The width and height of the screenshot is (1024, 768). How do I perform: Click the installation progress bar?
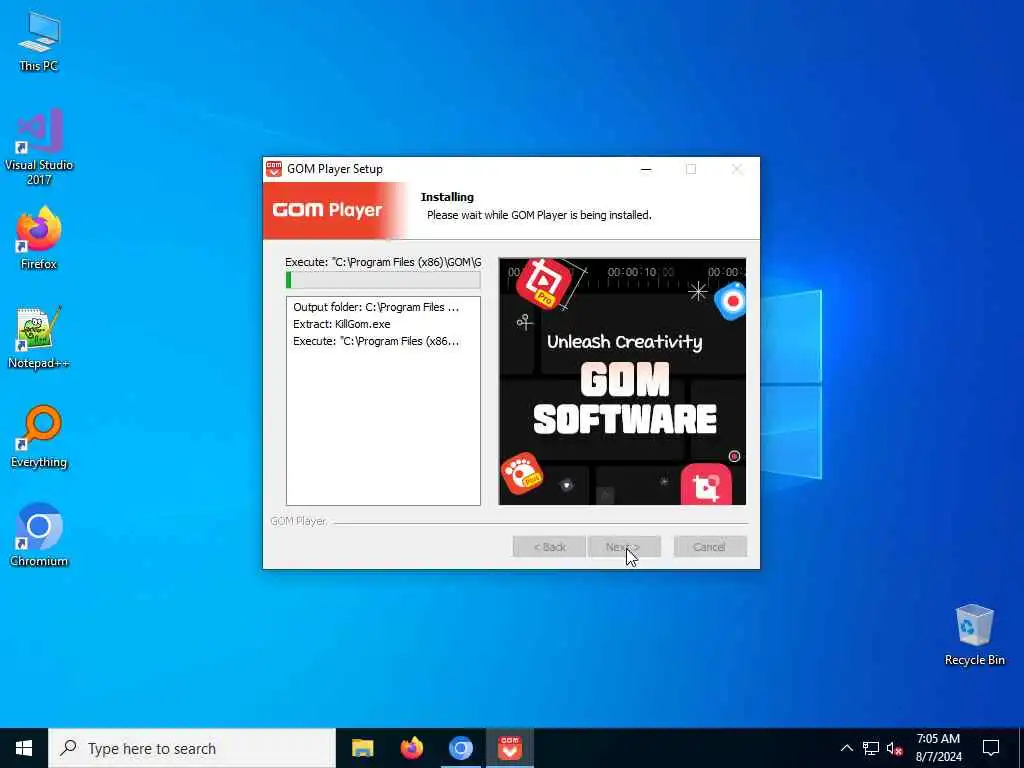tap(383, 280)
